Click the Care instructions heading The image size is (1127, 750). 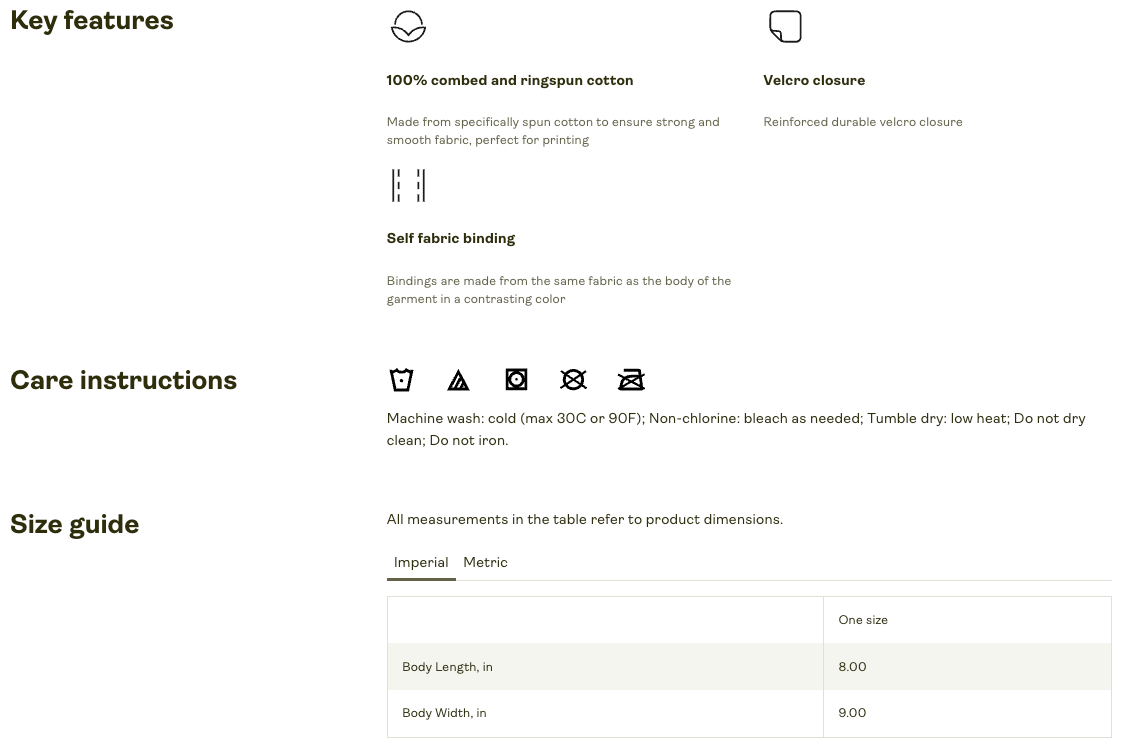(124, 381)
